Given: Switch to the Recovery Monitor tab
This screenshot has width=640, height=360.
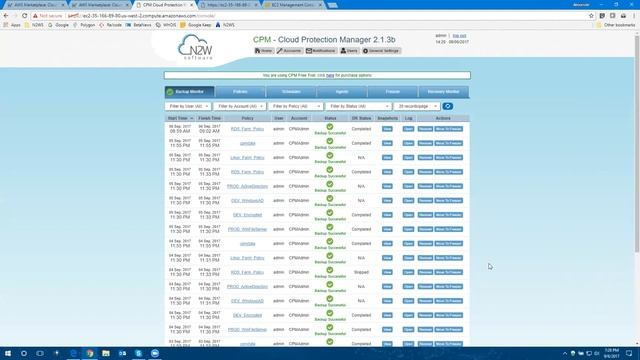Looking at the screenshot, I should pos(444,92).
